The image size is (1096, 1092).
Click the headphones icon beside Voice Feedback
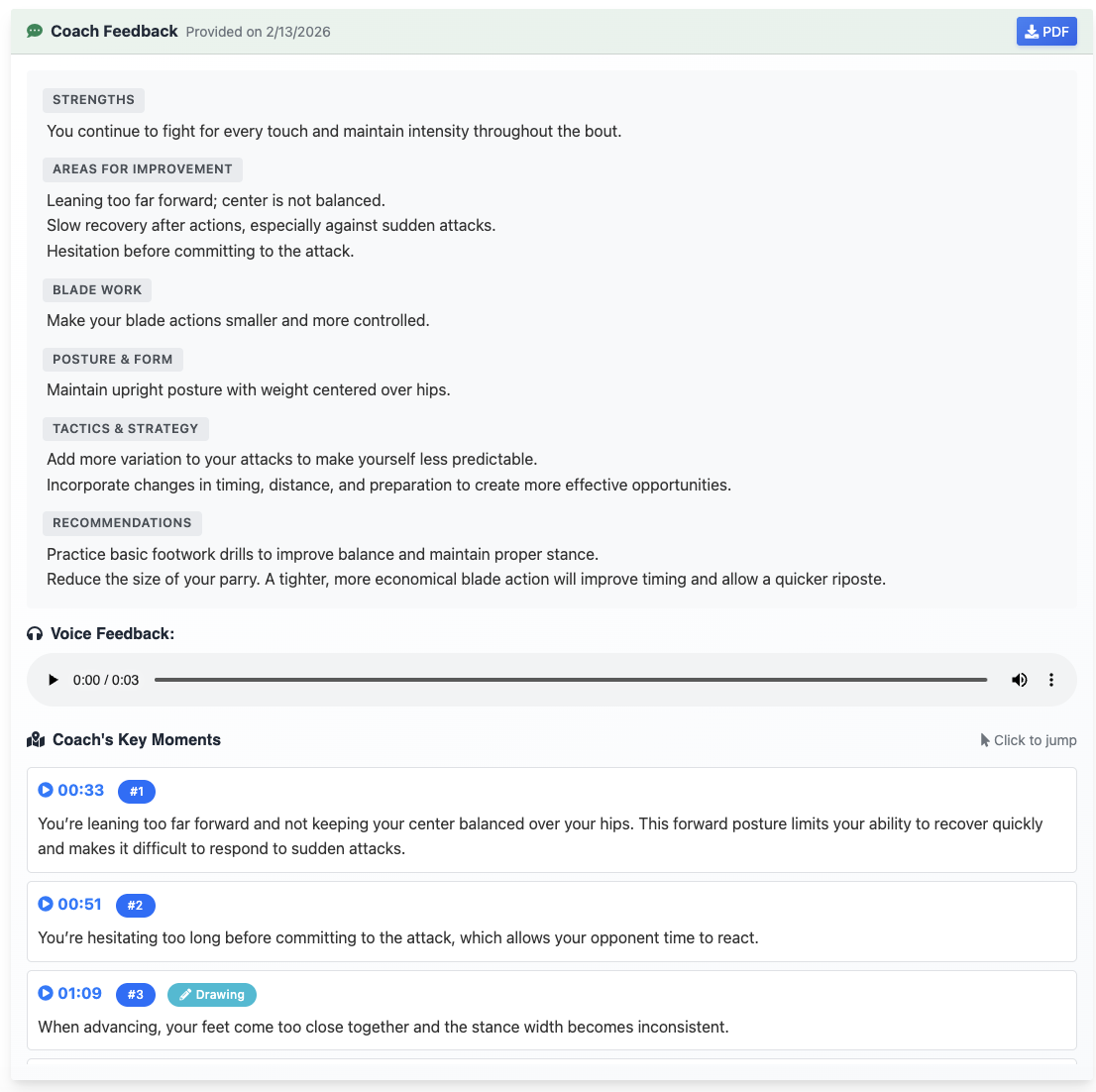click(35, 634)
